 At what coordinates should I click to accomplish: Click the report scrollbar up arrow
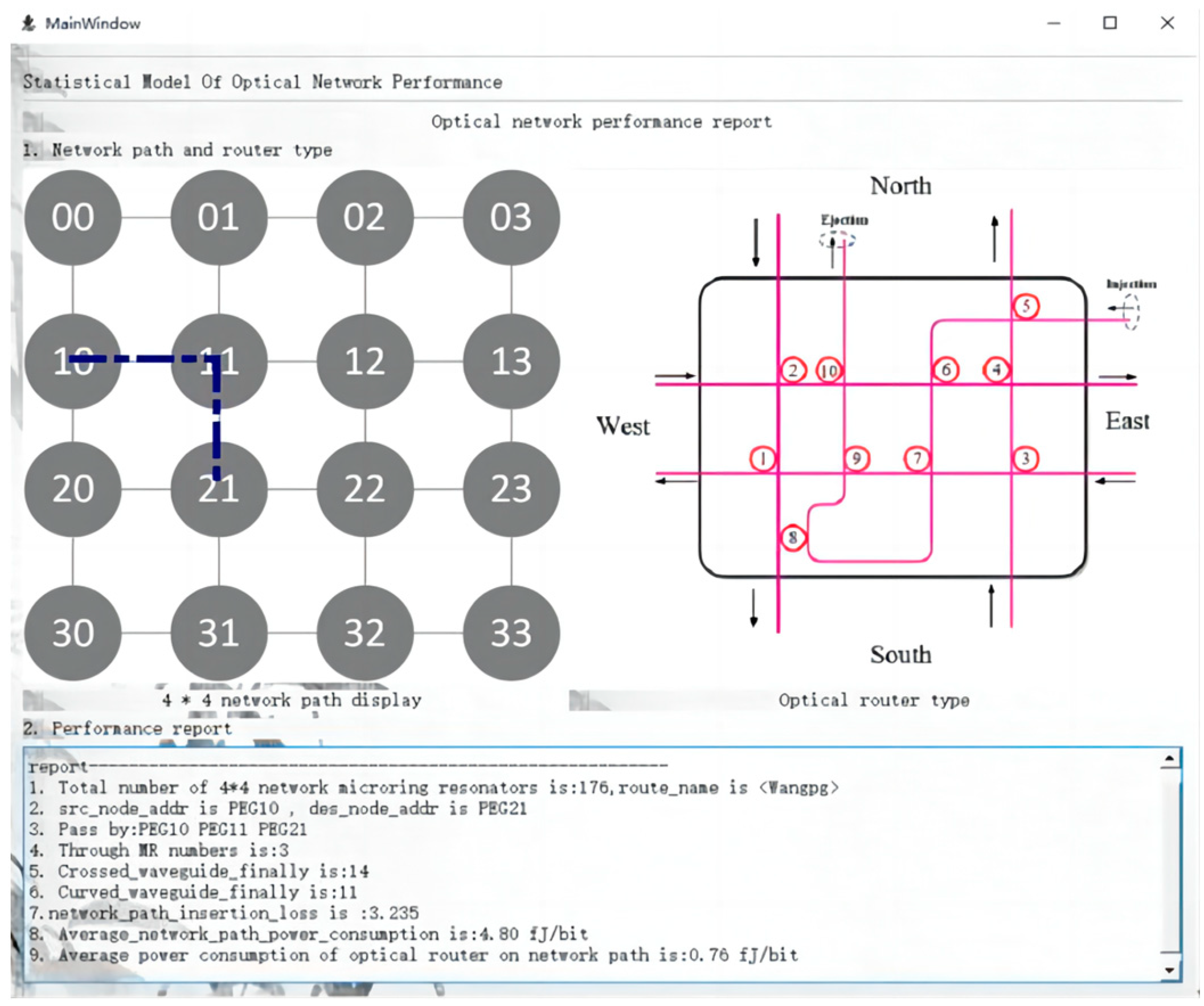[1170, 760]
